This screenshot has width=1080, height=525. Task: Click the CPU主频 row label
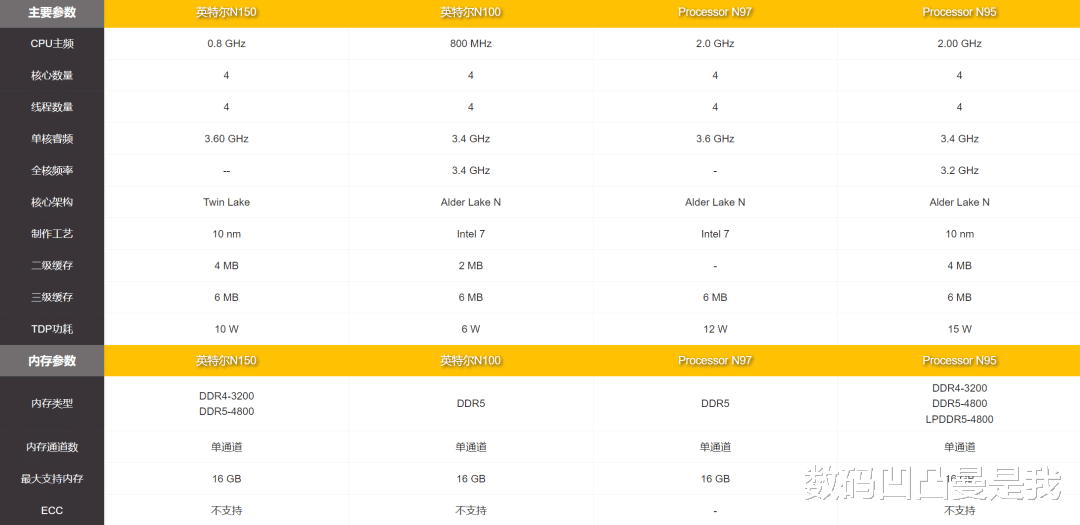52,43
